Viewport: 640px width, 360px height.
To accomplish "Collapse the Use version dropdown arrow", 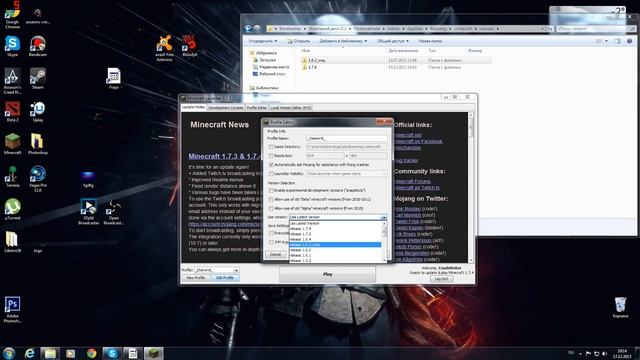I will [383, 218].
